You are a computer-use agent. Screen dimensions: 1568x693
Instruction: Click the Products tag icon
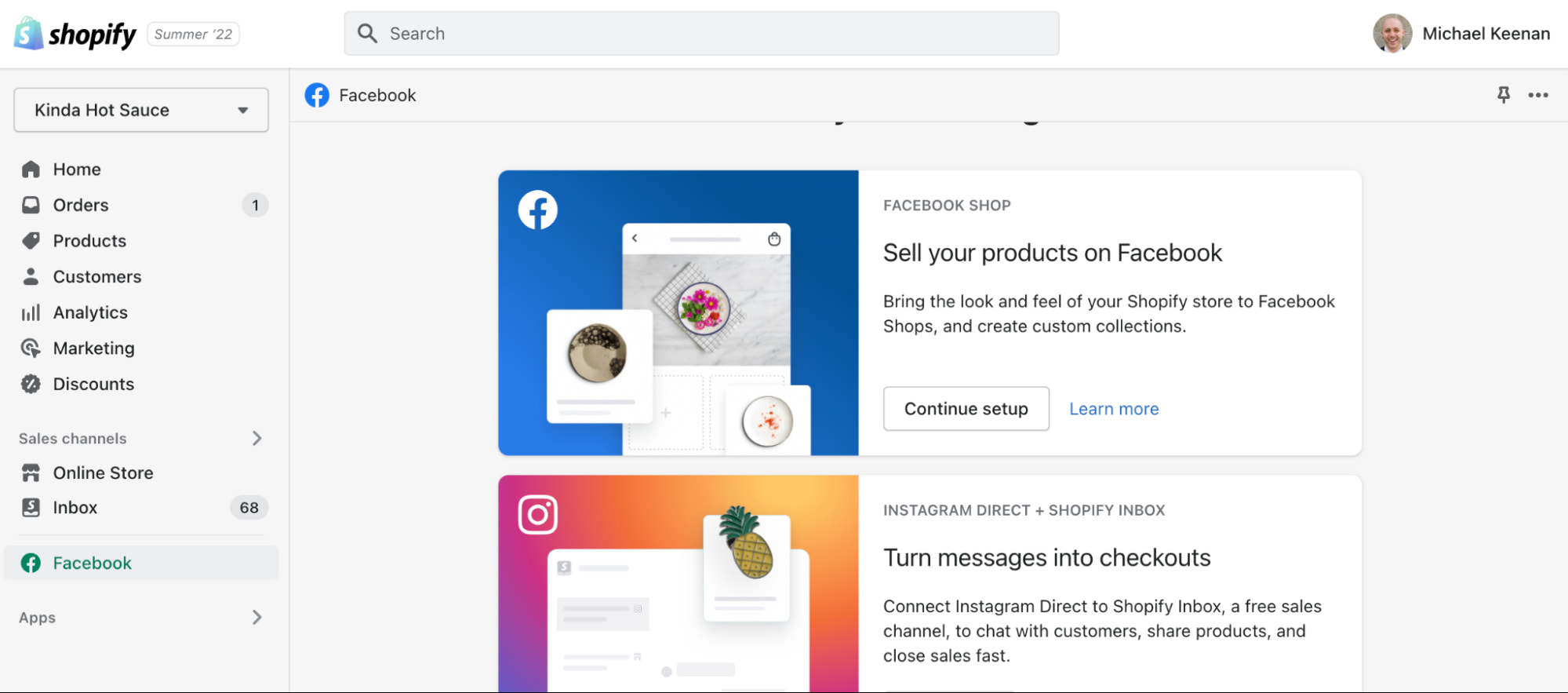(x=31, y=241)
